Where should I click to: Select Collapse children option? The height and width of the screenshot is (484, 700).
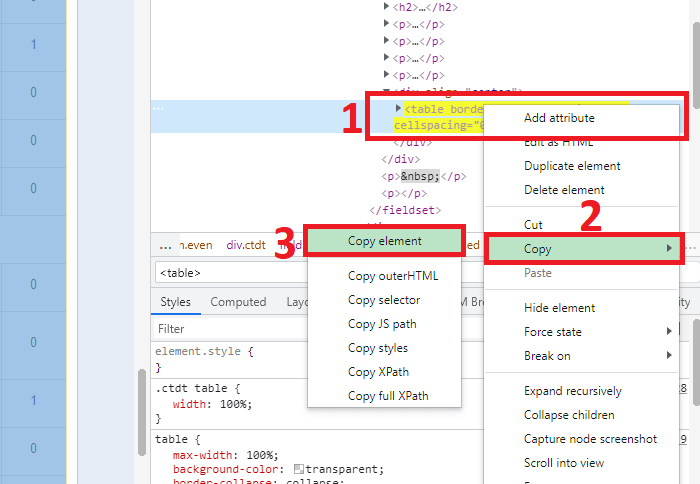pyautogui.click(x=569, y=415)
